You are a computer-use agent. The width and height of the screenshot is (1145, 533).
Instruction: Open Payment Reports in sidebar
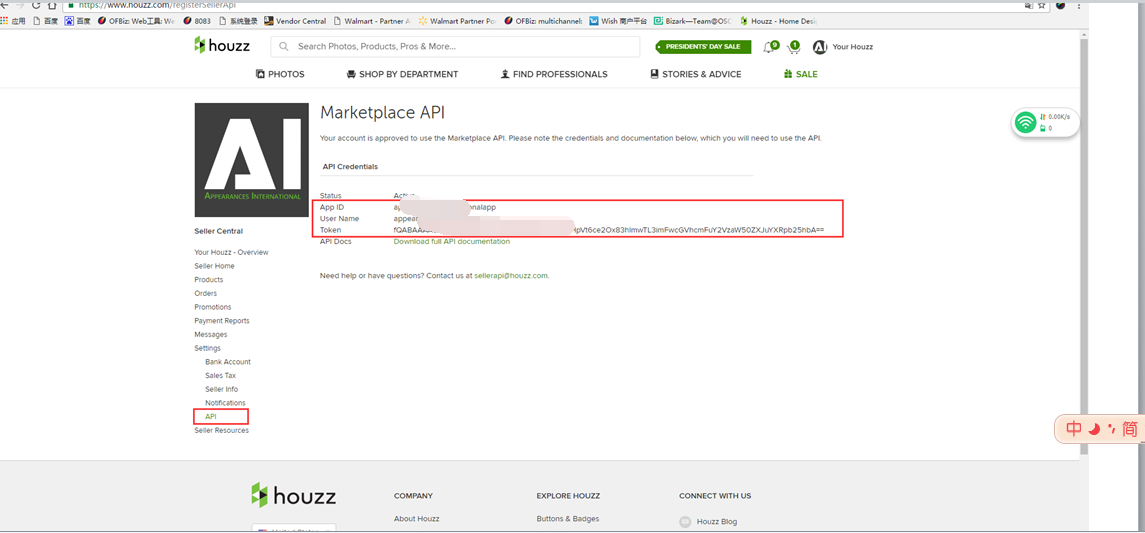221,321
